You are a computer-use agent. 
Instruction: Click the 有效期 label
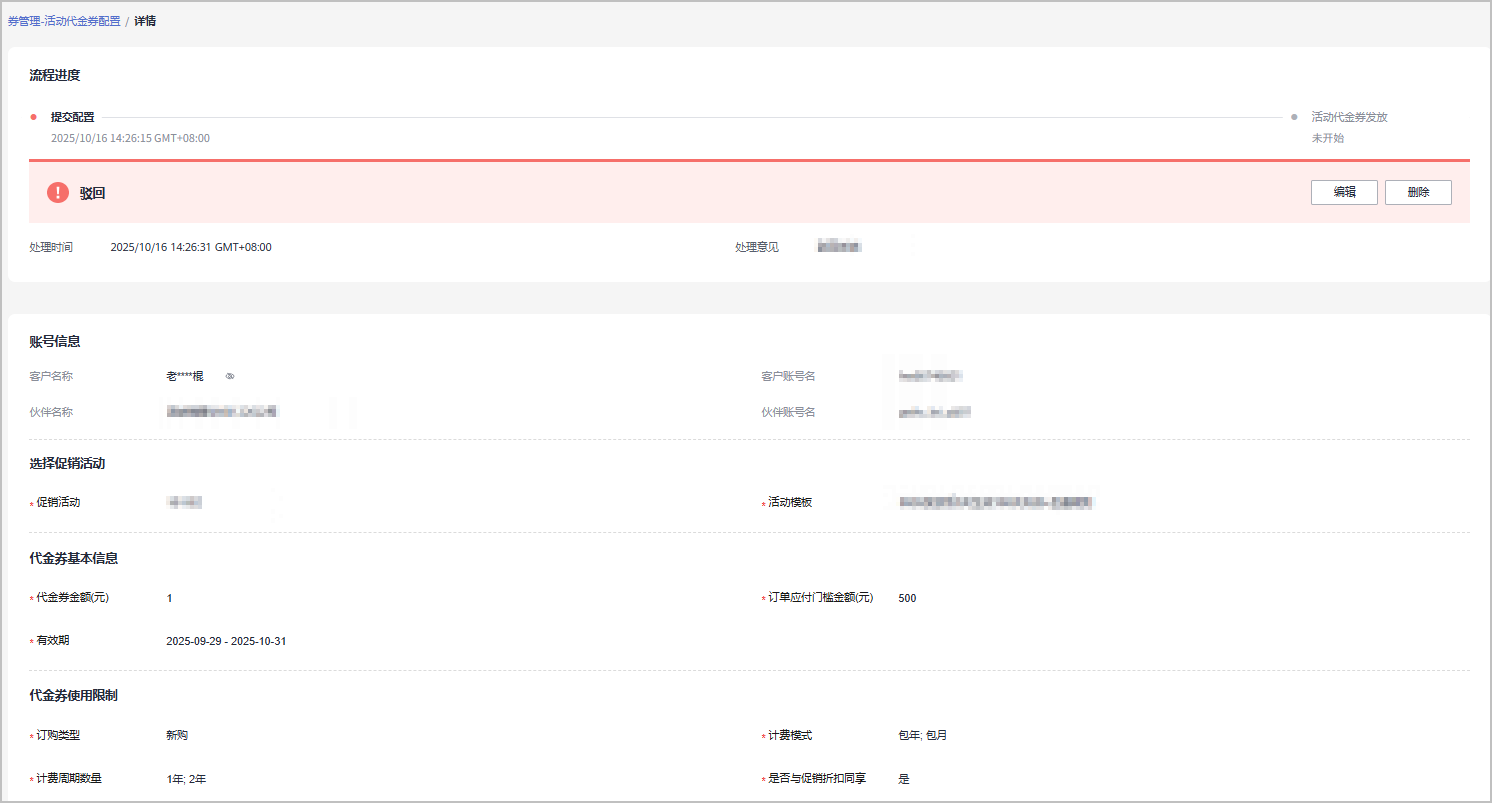coord(52,641)
